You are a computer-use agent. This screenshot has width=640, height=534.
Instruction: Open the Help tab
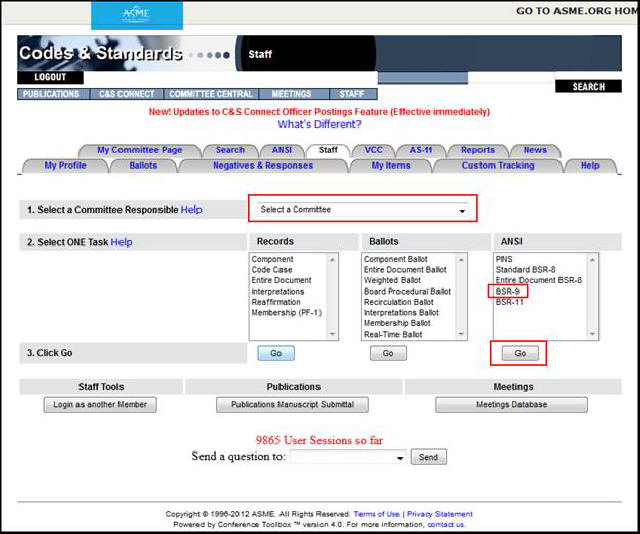click(590, 165)
